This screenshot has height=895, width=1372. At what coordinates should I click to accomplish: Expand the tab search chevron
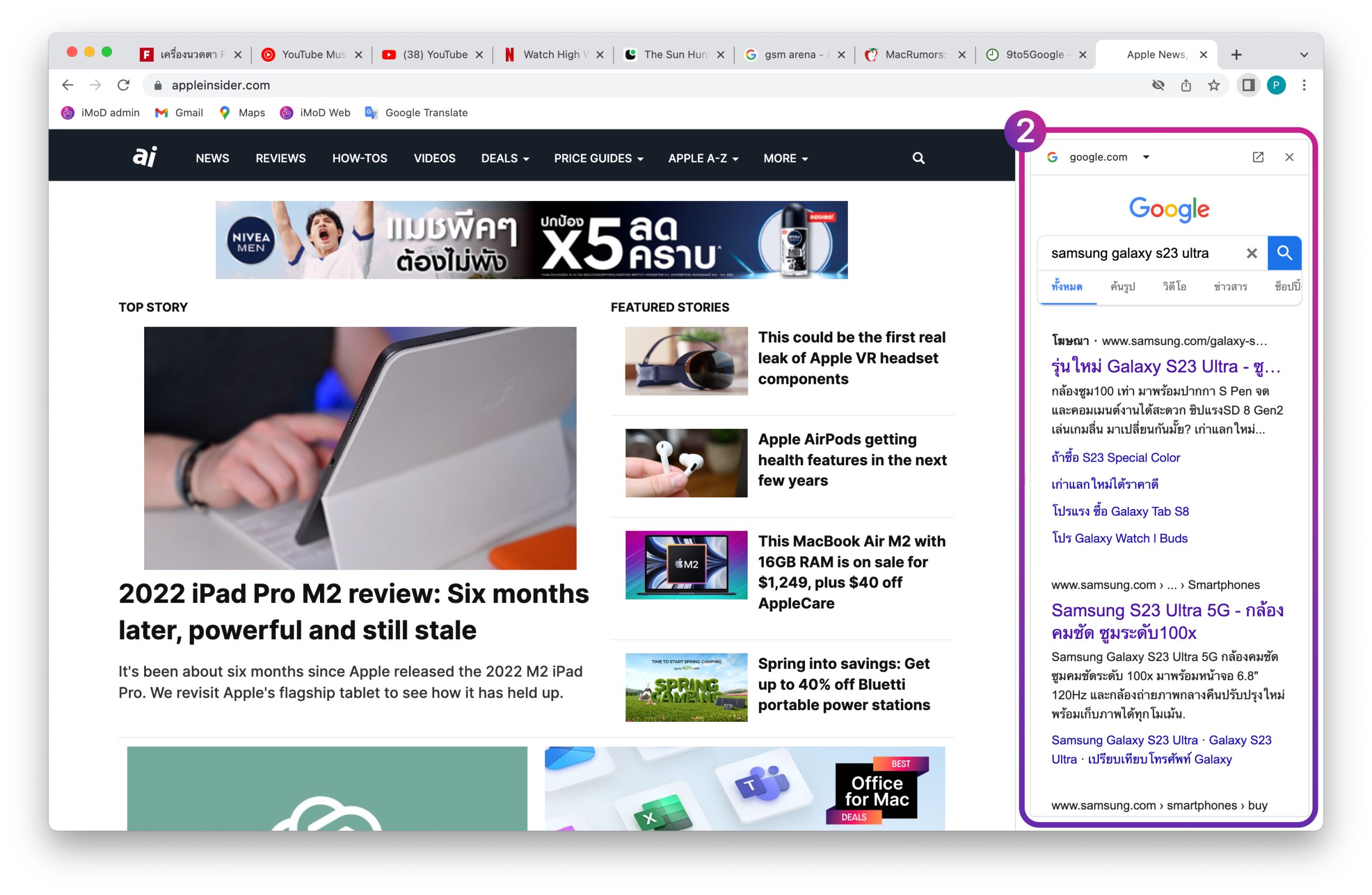click(x=1304, y=55)
